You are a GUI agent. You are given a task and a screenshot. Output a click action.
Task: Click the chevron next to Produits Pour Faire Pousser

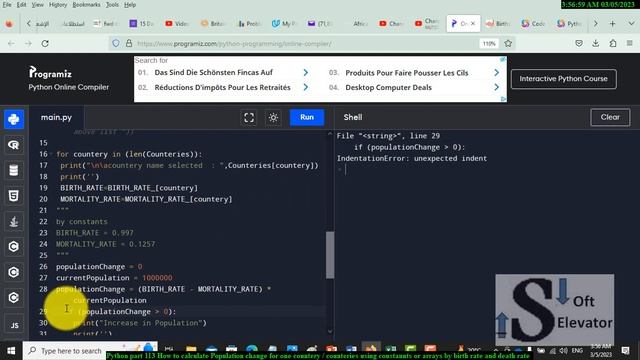coord(496,72)
